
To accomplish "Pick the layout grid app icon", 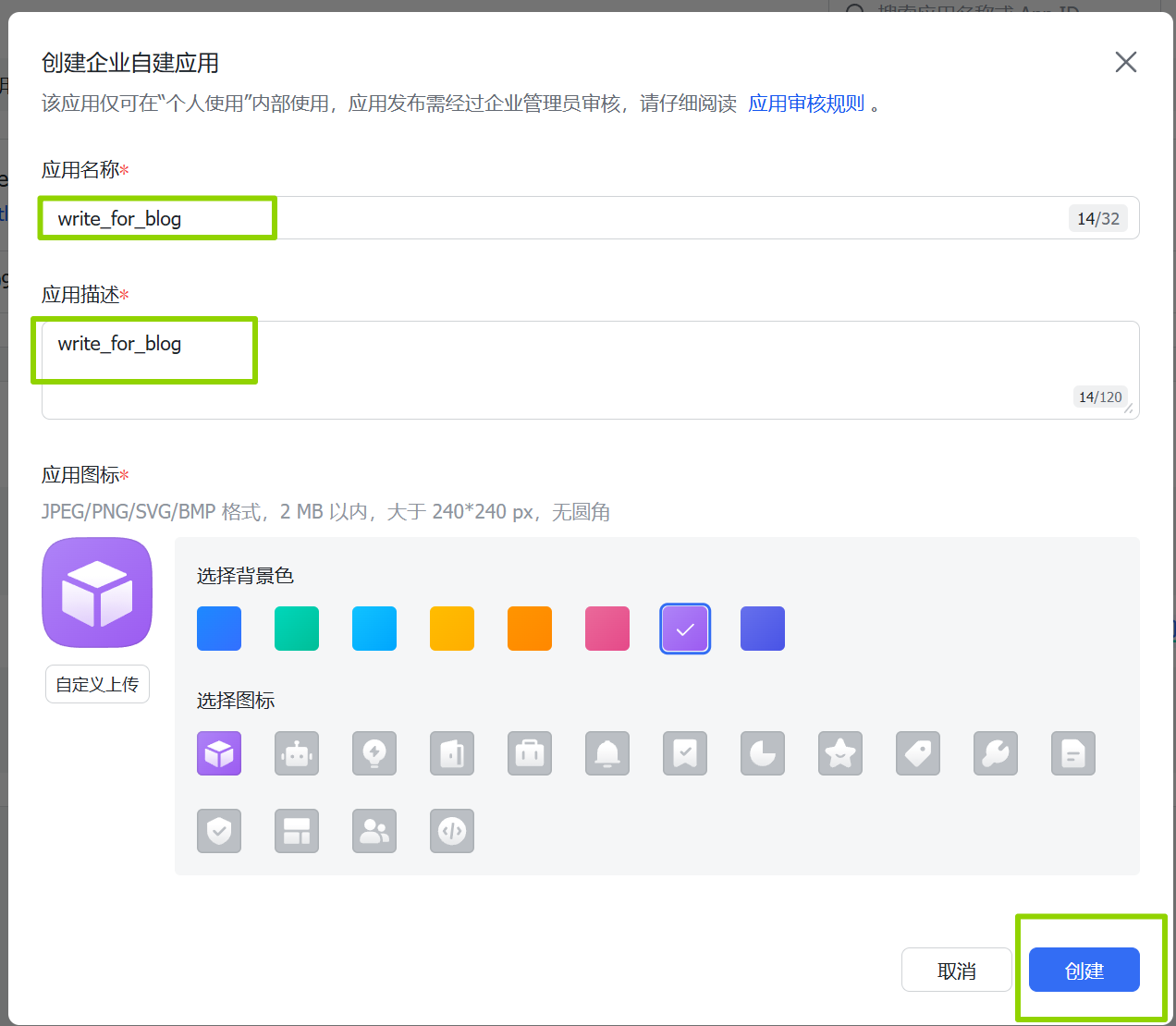I will 297,831.
